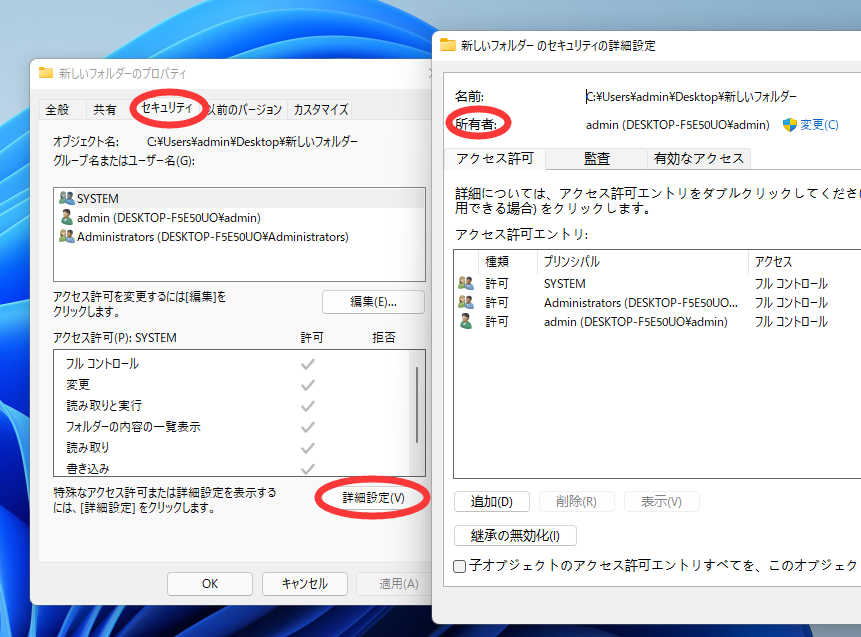Click the SYSTEM entry icon in アクセス許可エントリ
The image size is (861, 637).
[466, 283]
